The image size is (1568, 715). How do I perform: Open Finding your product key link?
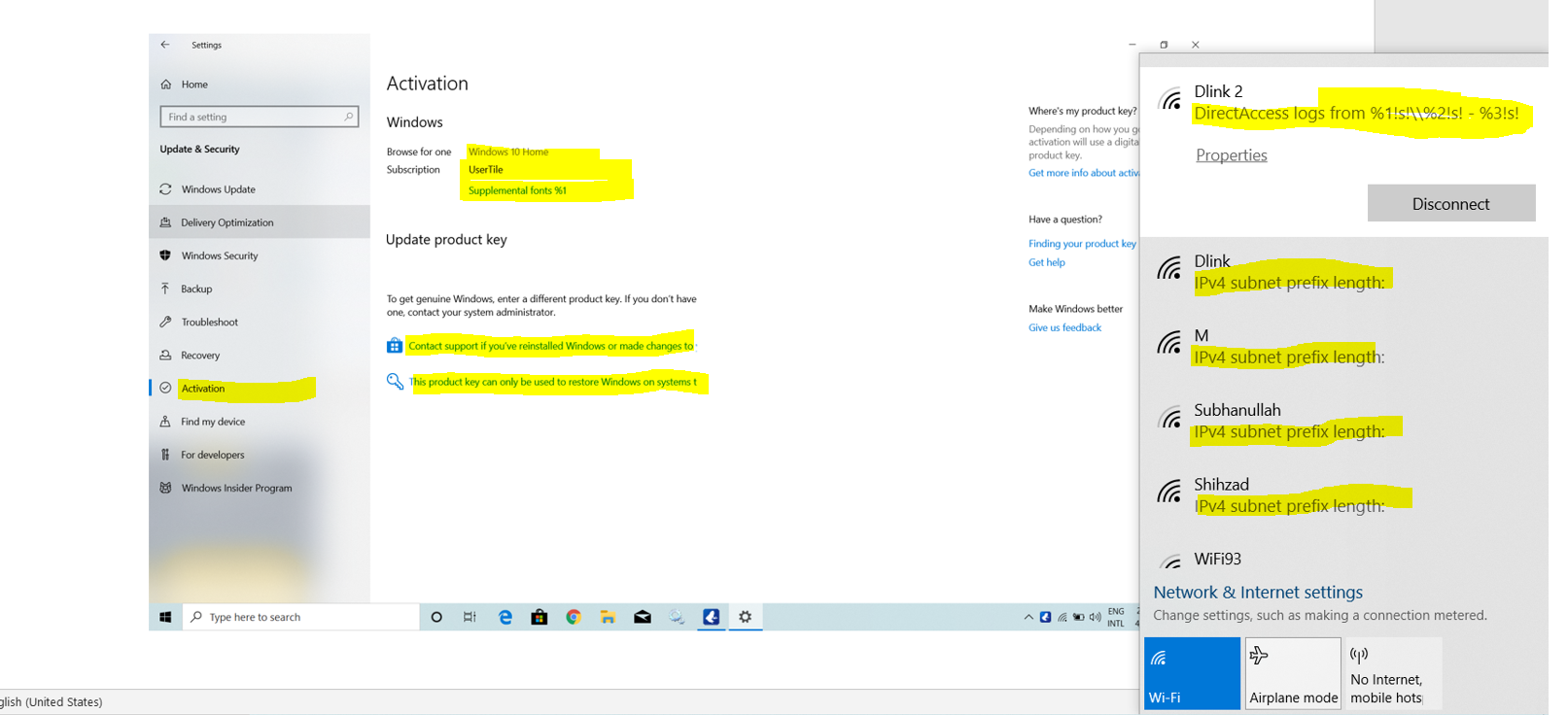click(x=1082, y=244)
